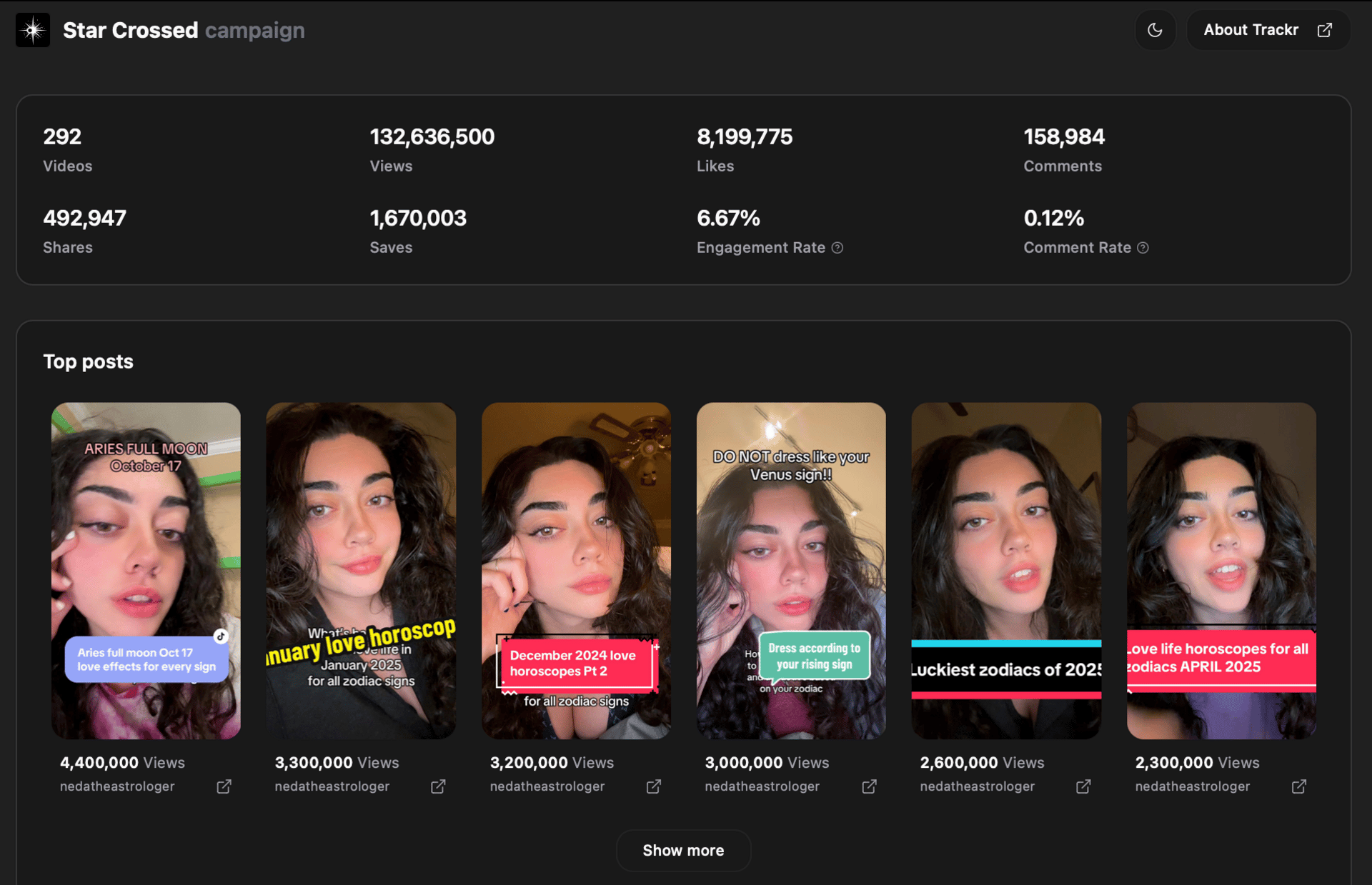Toggle dark mode moon icon
This screenshot has height=885, width=1372.
pyautogui.click(x=1155, y=30)
